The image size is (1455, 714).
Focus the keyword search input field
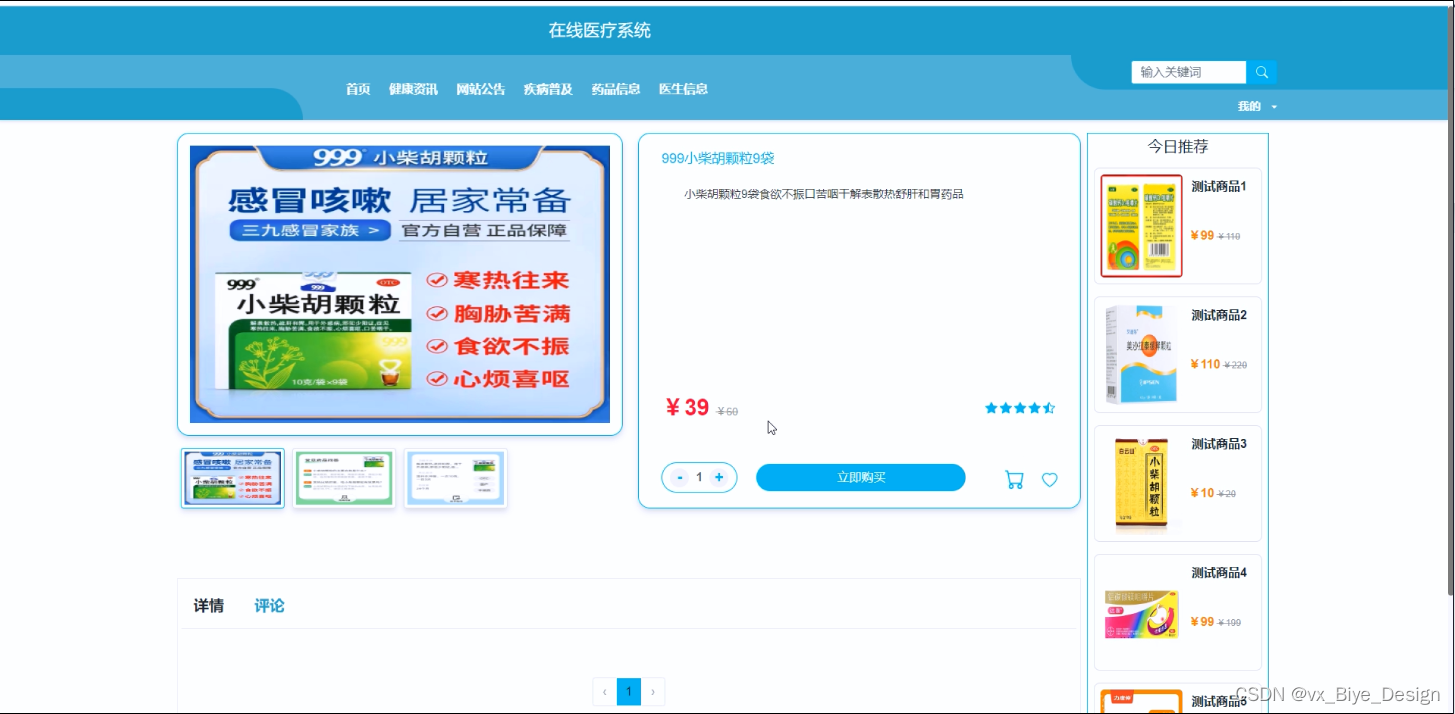[1189, 72]
